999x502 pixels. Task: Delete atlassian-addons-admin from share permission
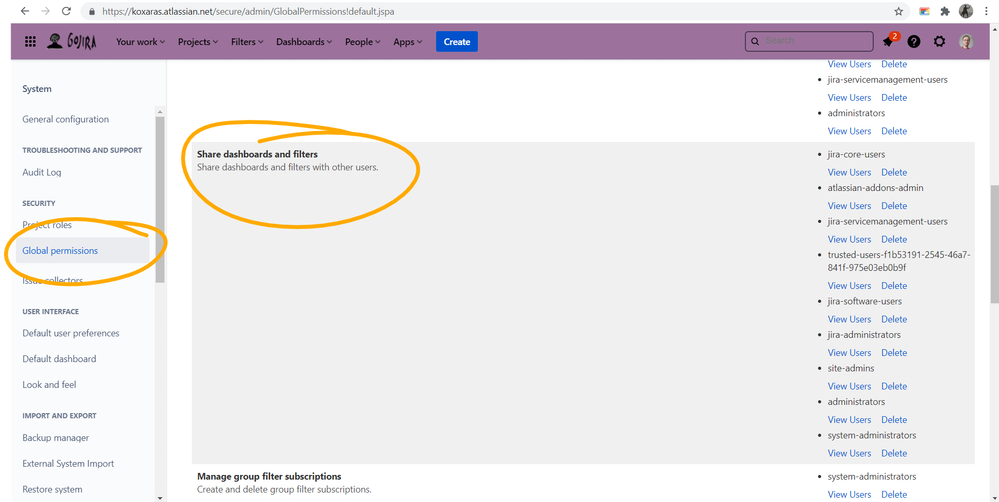pyautogui.click(x=894, y=206)
